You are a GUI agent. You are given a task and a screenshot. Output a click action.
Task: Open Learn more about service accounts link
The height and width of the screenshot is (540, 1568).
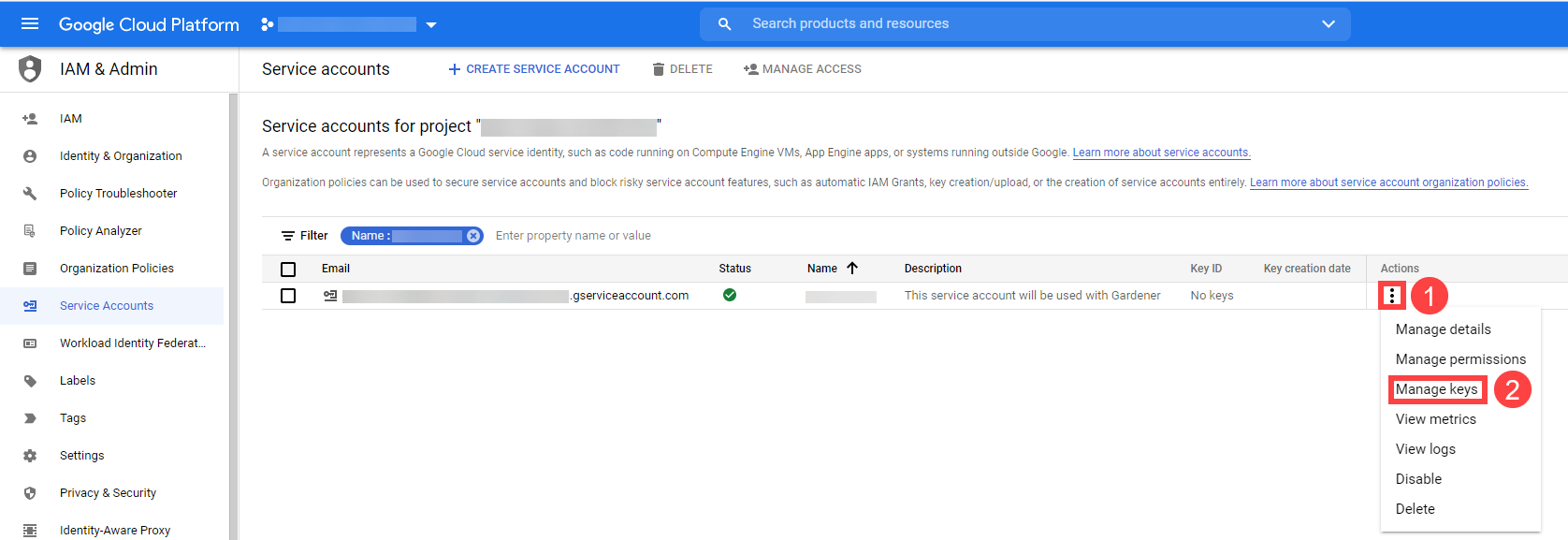(1160, 153)
